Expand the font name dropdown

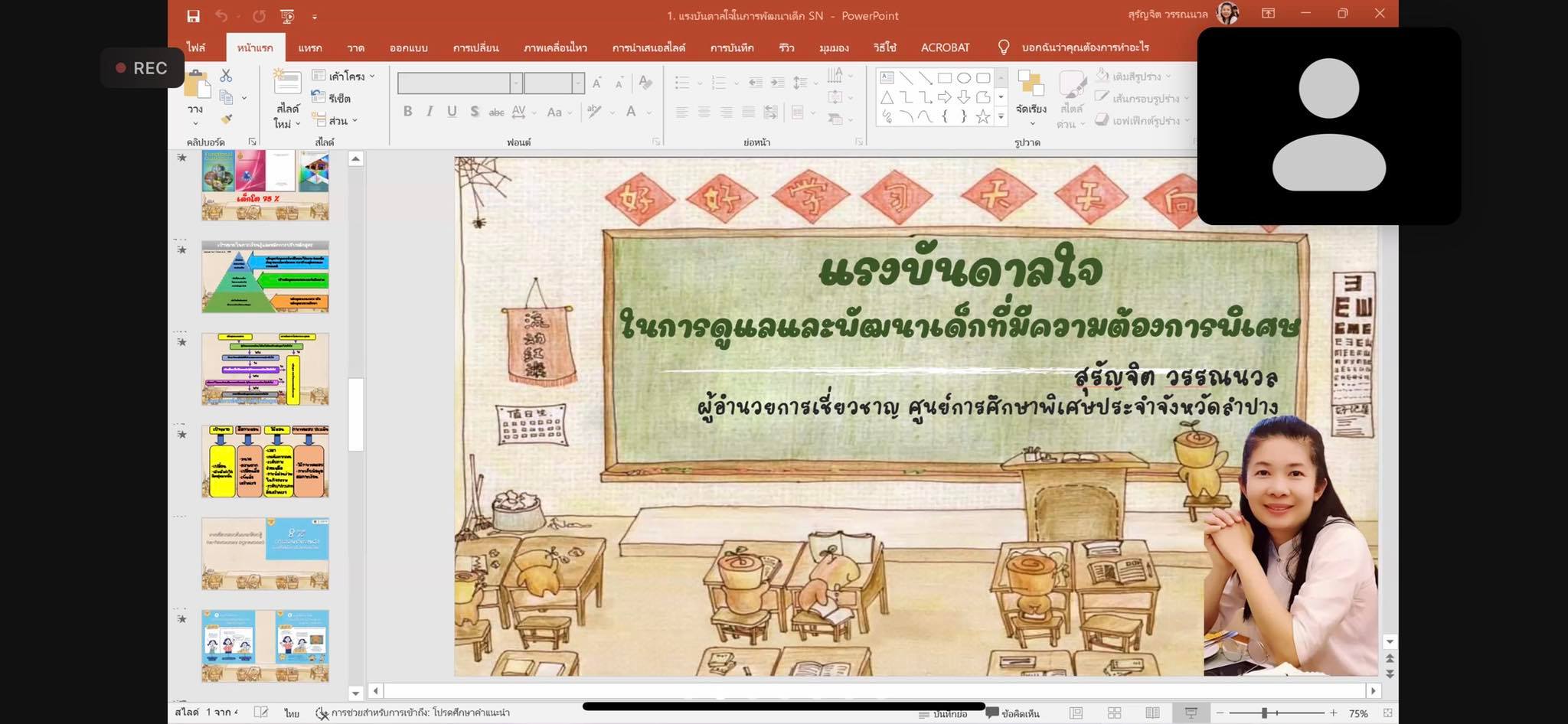click(x=516, y=83)
